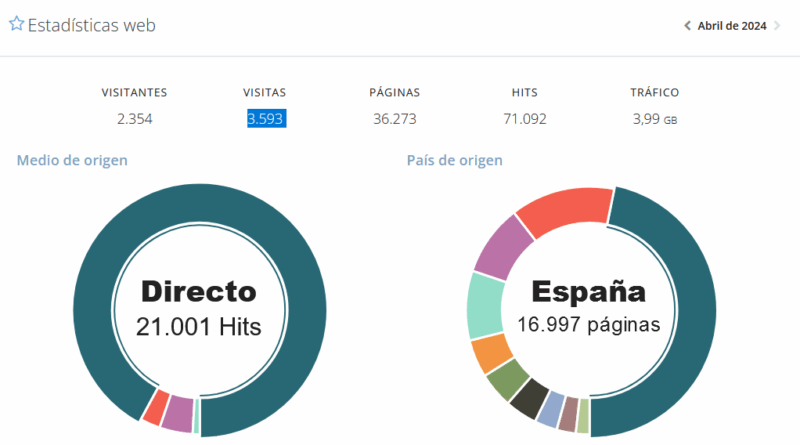
Task: Go to the previous month arrow
Action: (687, 26)
